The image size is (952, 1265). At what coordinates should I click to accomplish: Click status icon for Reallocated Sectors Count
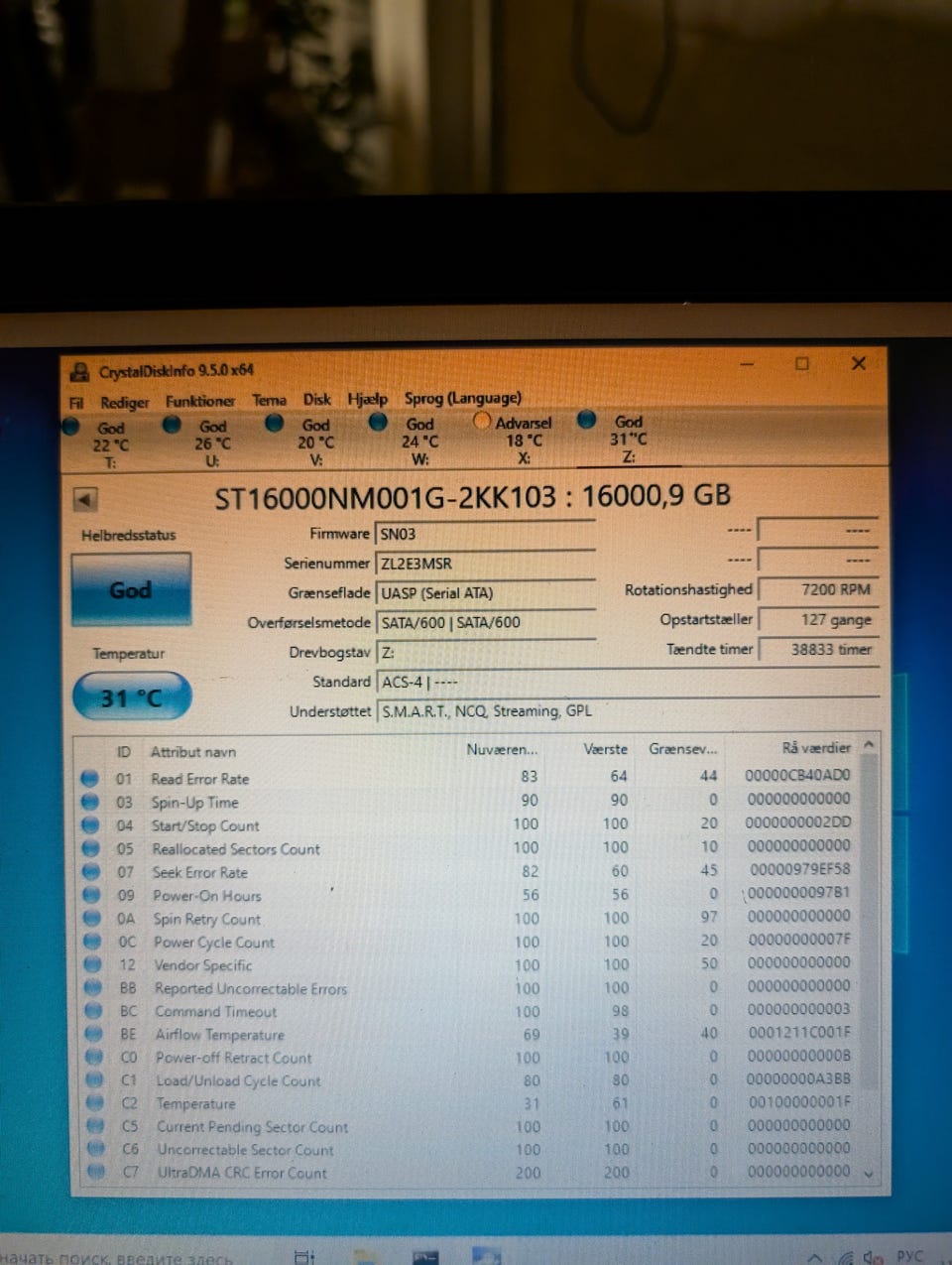(x=90, y=848)
